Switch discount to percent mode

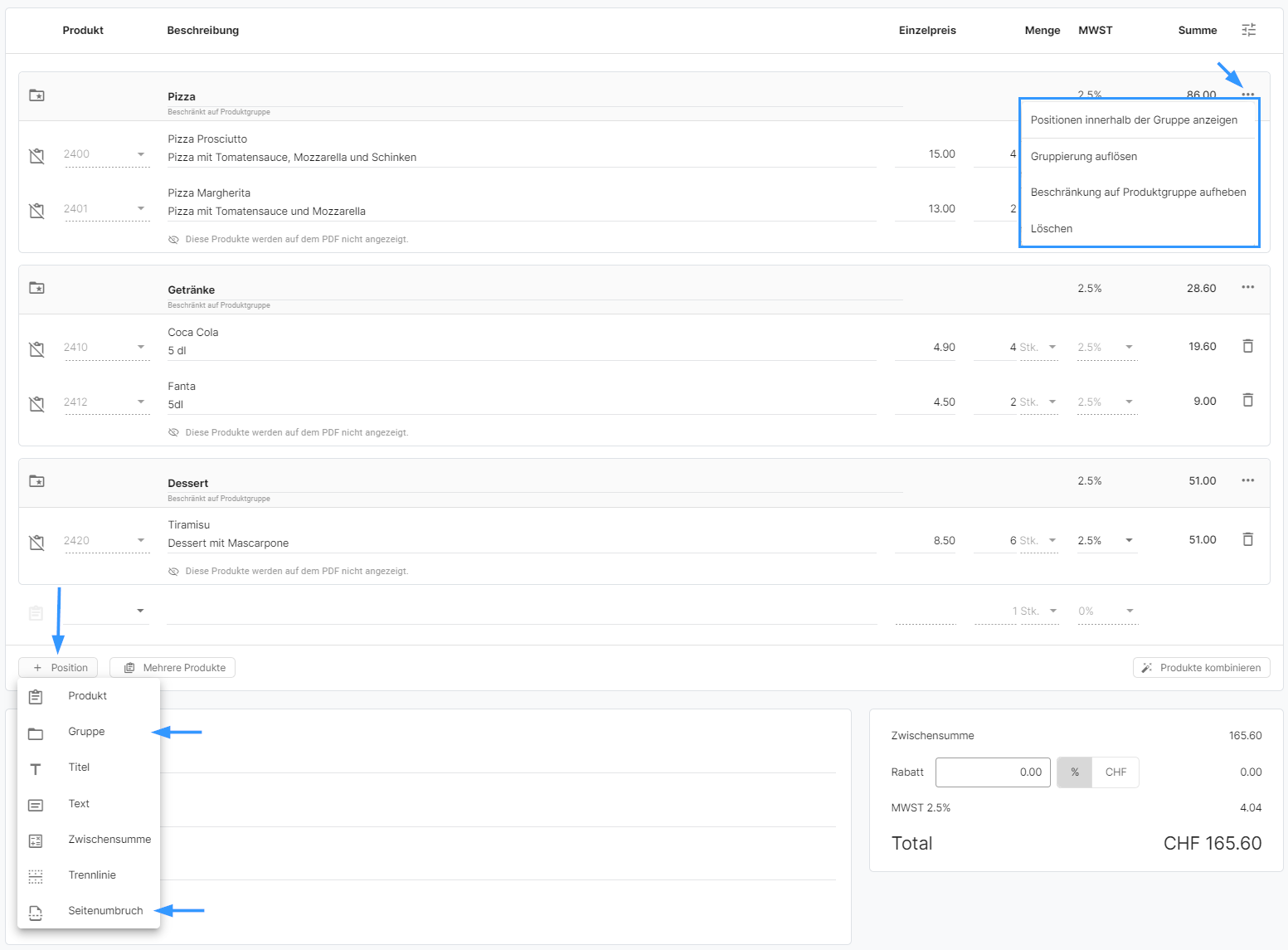(x=1075, y=772)
